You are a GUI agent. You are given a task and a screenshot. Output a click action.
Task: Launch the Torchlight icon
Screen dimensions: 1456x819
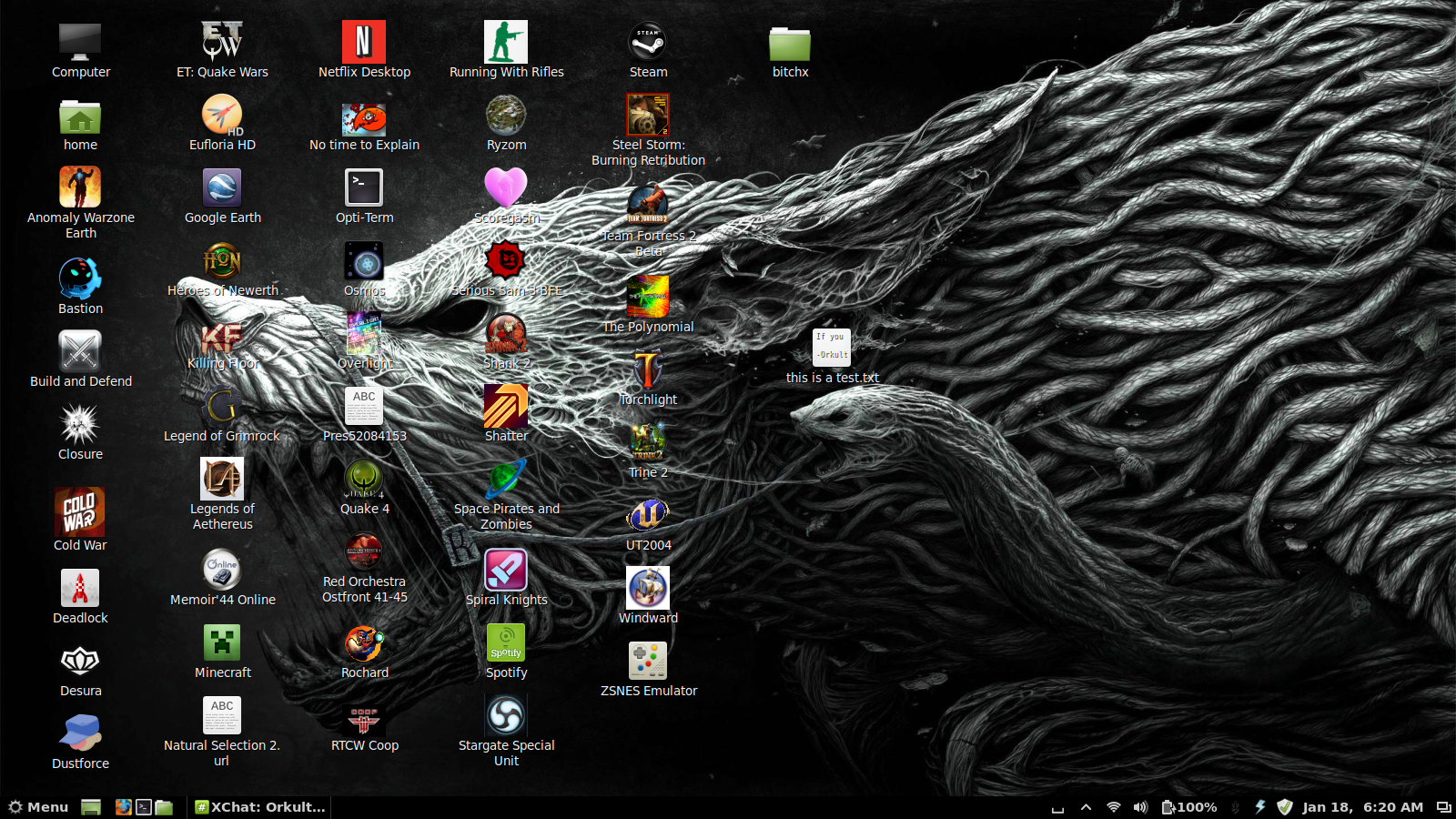648,369
